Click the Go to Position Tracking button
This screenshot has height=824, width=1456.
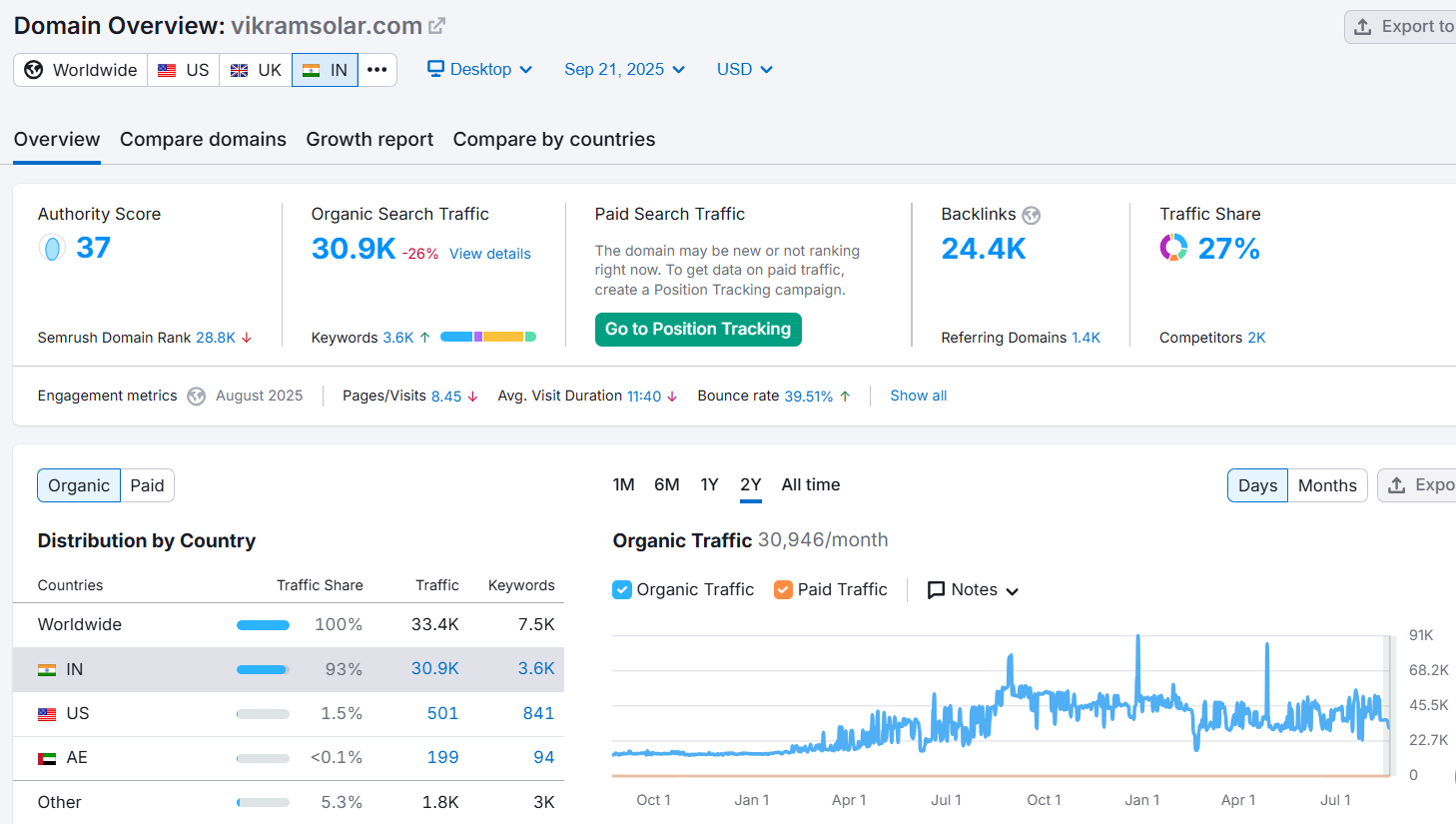(698, 329)
